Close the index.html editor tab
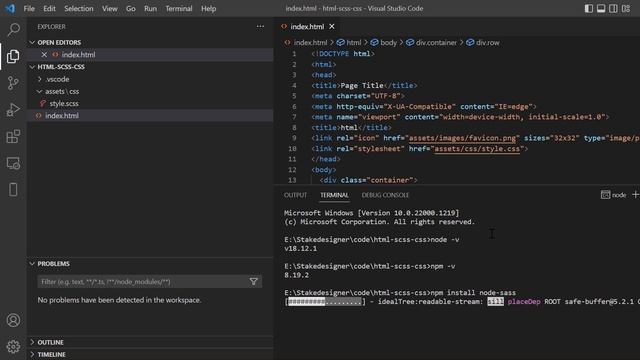 pos(332,27)
